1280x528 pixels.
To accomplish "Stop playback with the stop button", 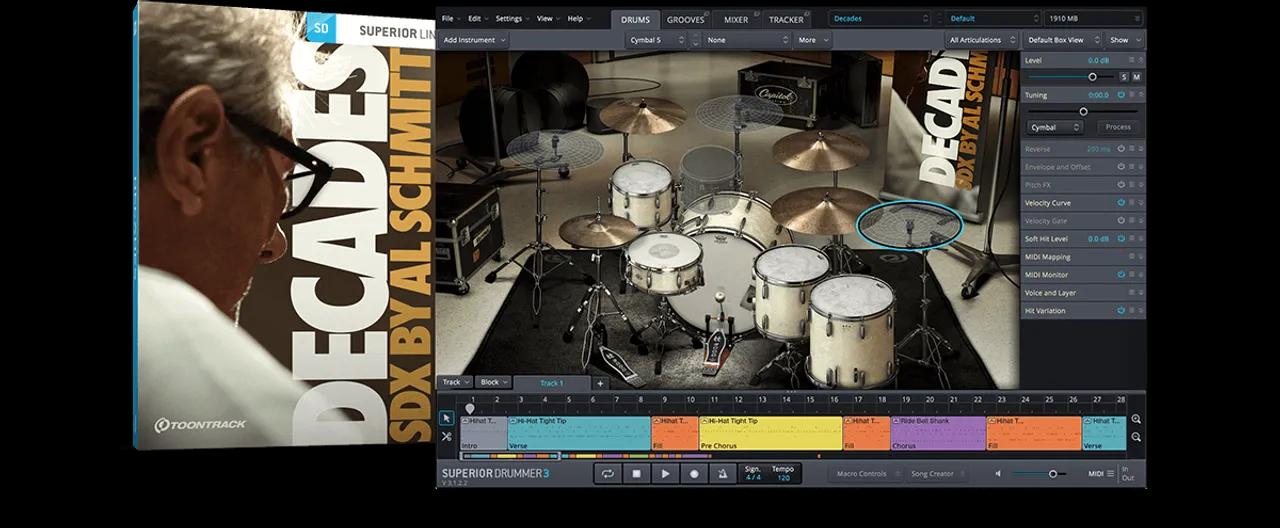I will click(636, 474).
